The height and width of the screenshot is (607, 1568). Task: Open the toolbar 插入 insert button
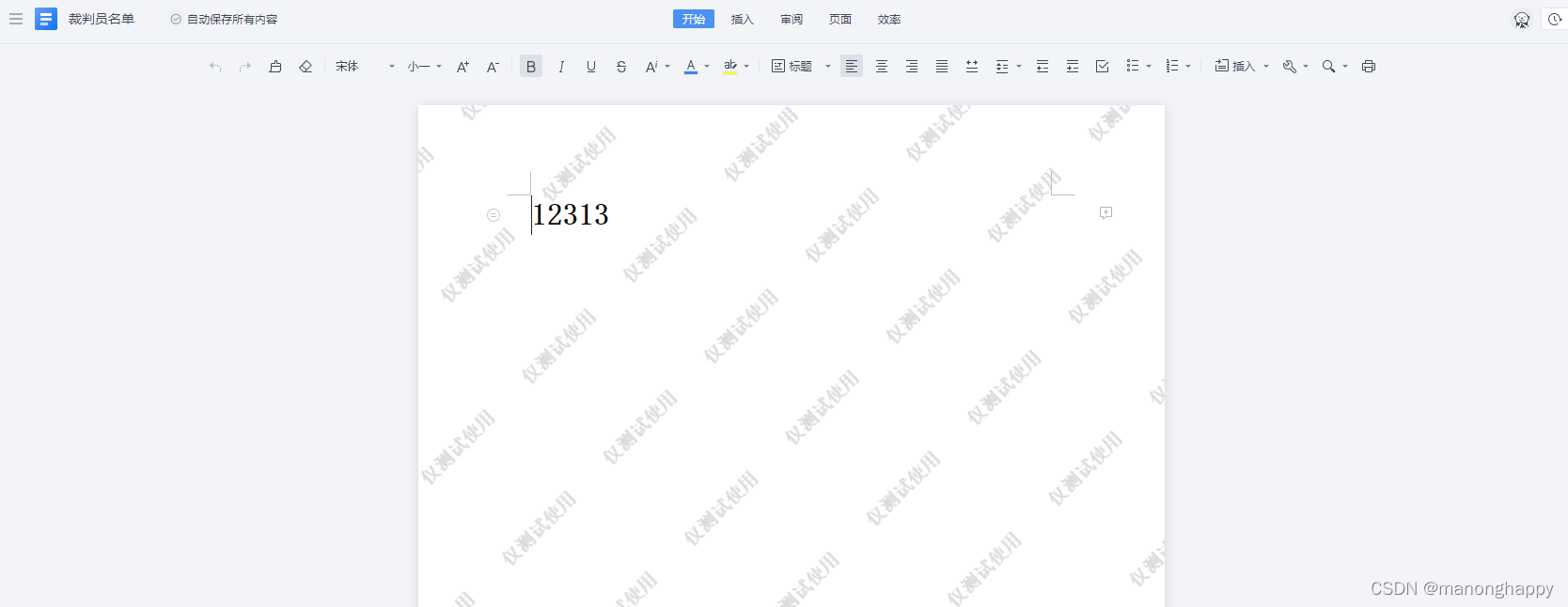pyautogui.click(x=1235, y=67)
